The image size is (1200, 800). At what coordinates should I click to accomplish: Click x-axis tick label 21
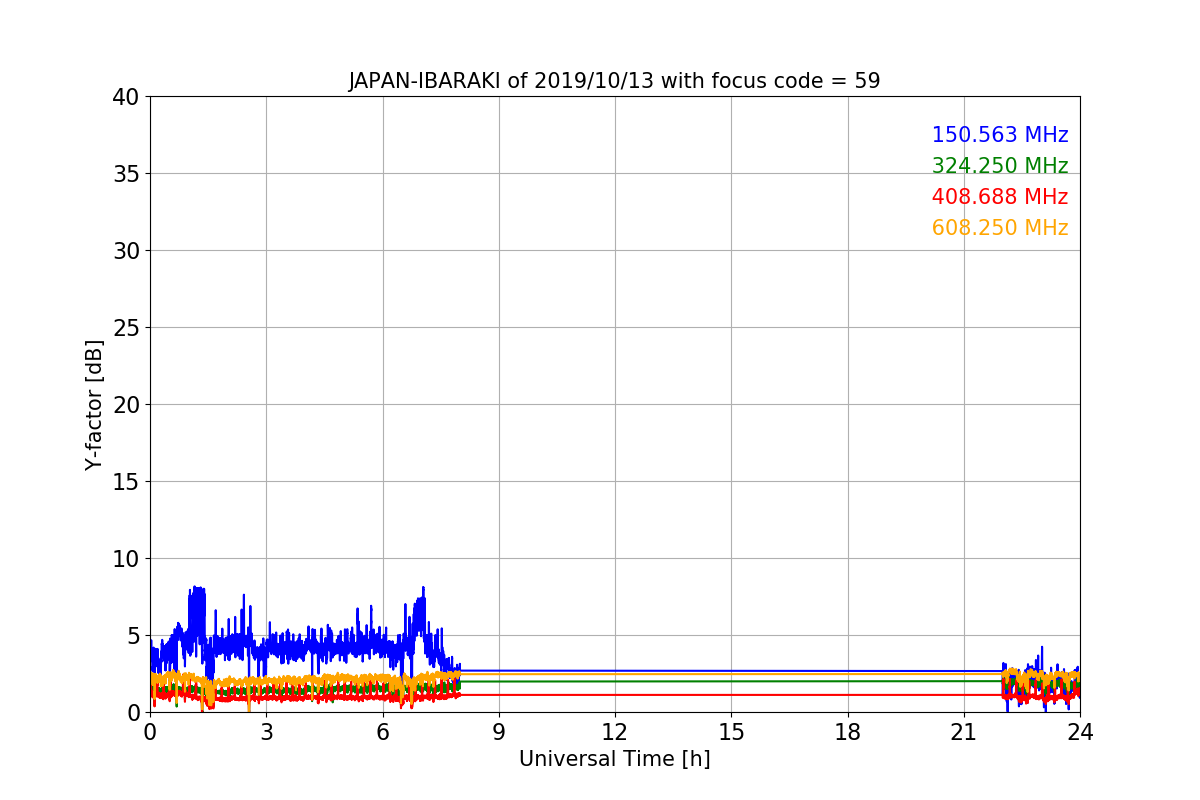pos(964,731)
